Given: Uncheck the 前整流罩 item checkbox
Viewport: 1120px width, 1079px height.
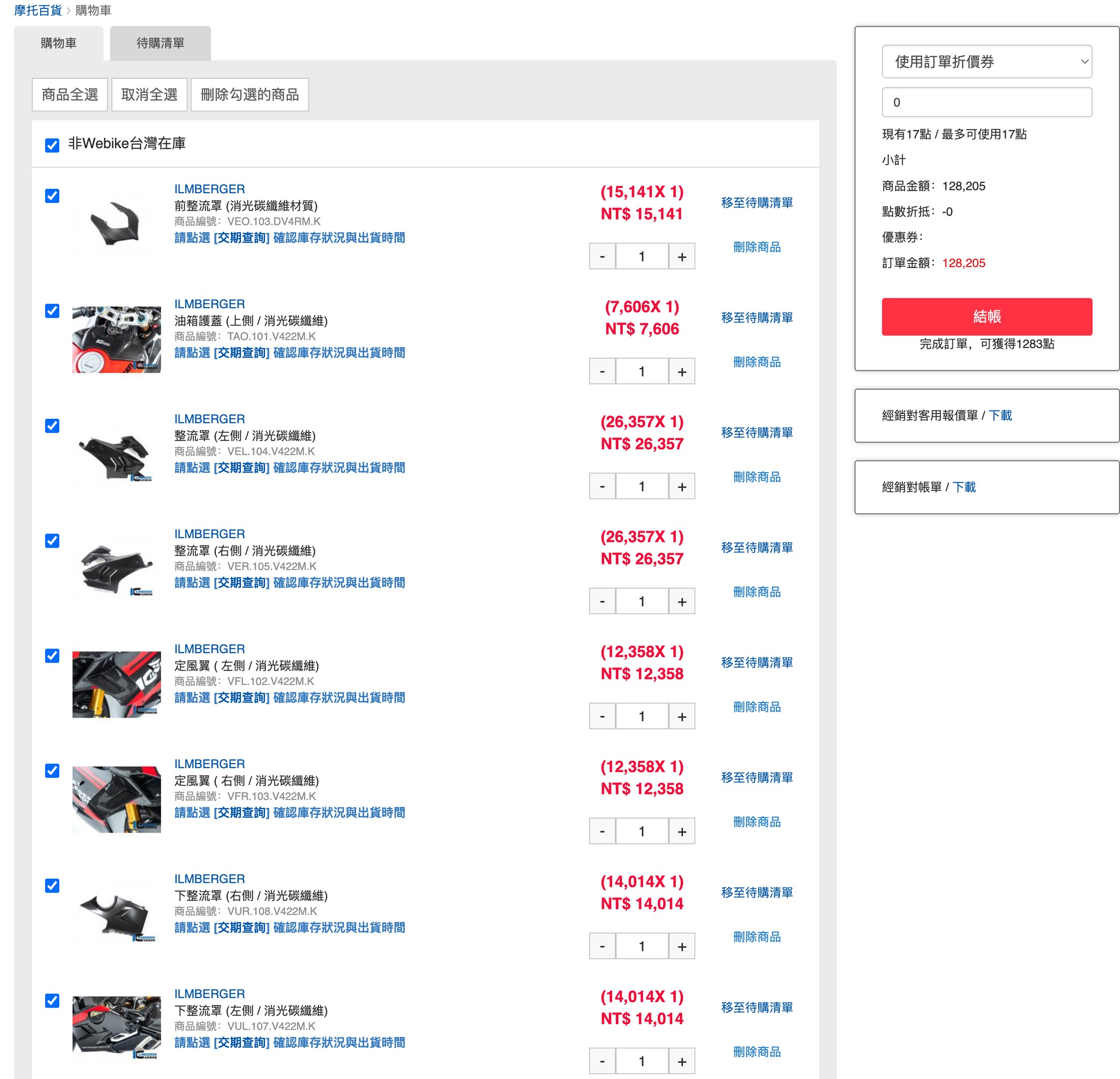Looking at the screenshot, I should point(52,196).
